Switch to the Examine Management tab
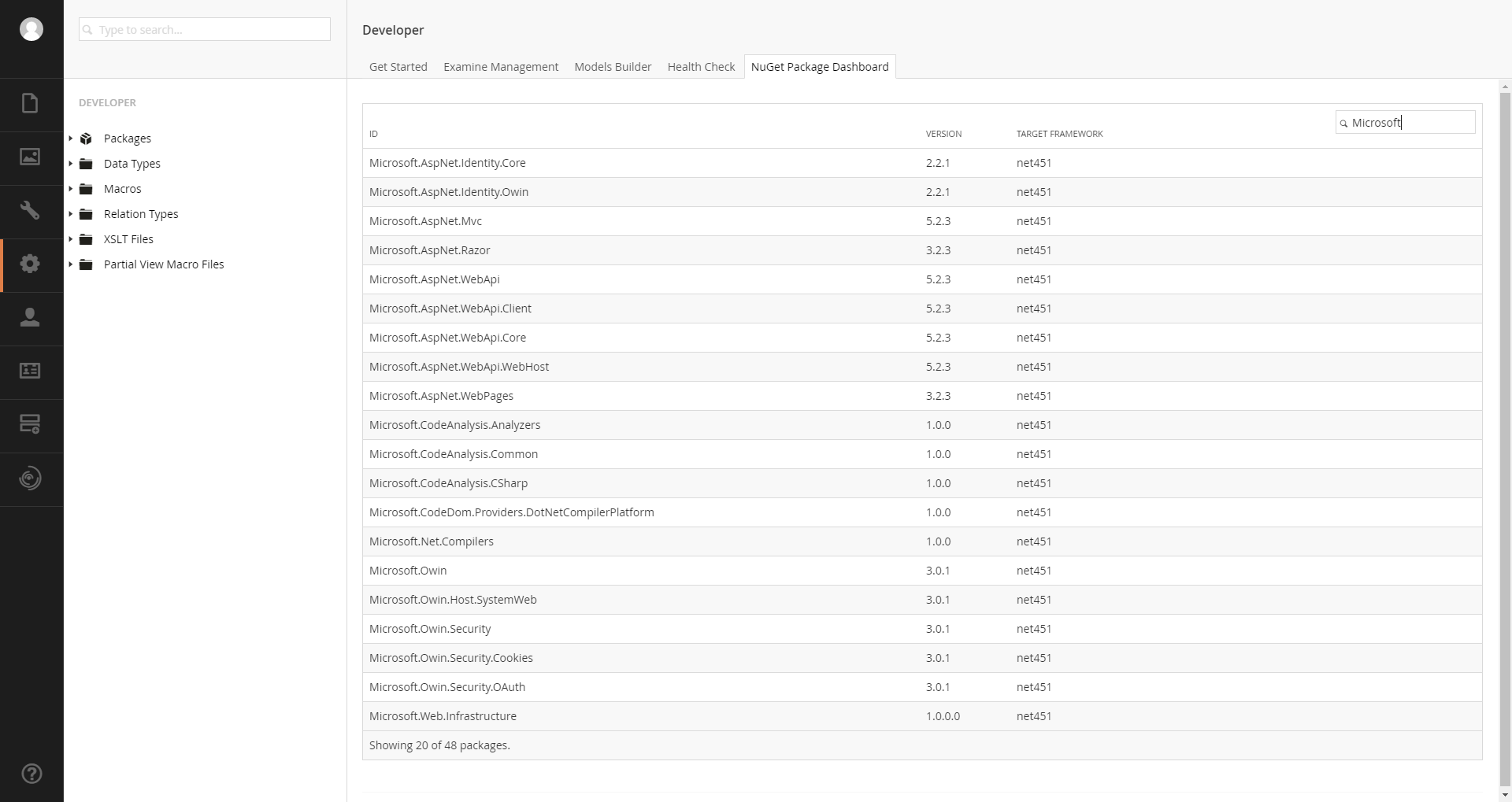This screenshot has width=1512, height=802. (501, 67)
